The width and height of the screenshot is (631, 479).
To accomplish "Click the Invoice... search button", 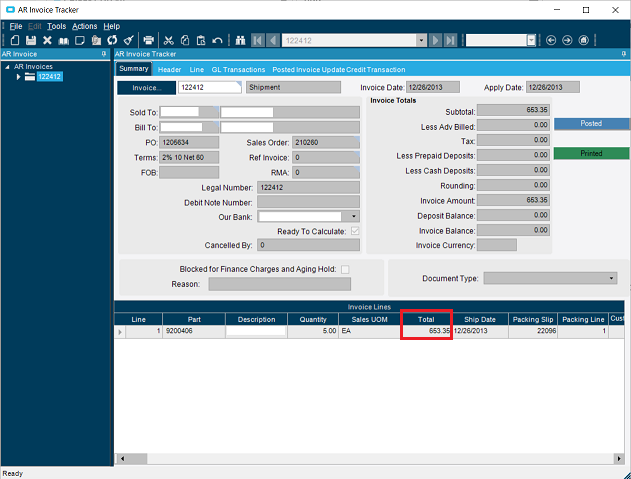I will [146, 88].
